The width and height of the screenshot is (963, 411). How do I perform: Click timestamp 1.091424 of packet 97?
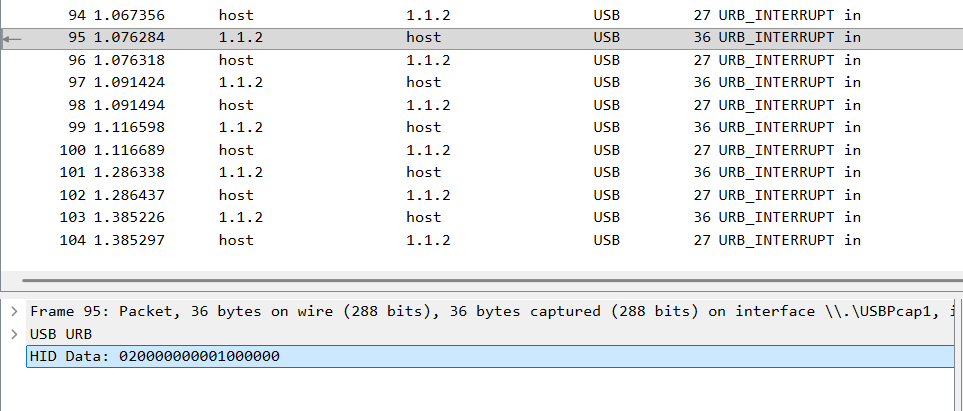130,82
